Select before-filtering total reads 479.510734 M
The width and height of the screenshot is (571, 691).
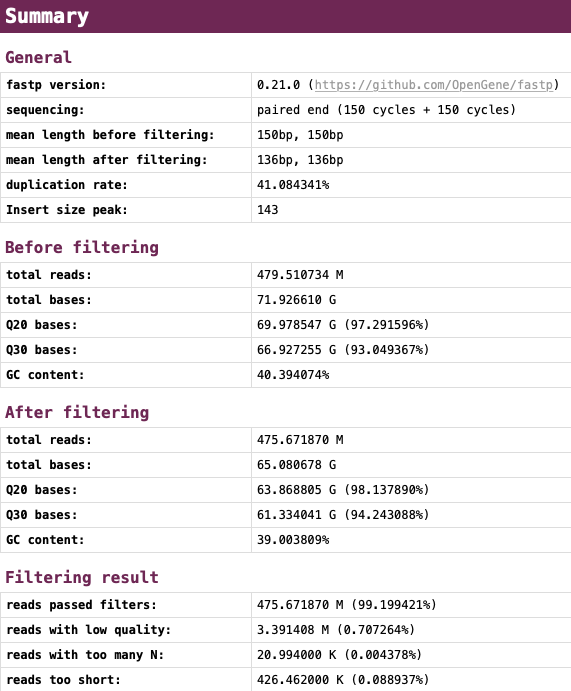(x=300, y=275)
